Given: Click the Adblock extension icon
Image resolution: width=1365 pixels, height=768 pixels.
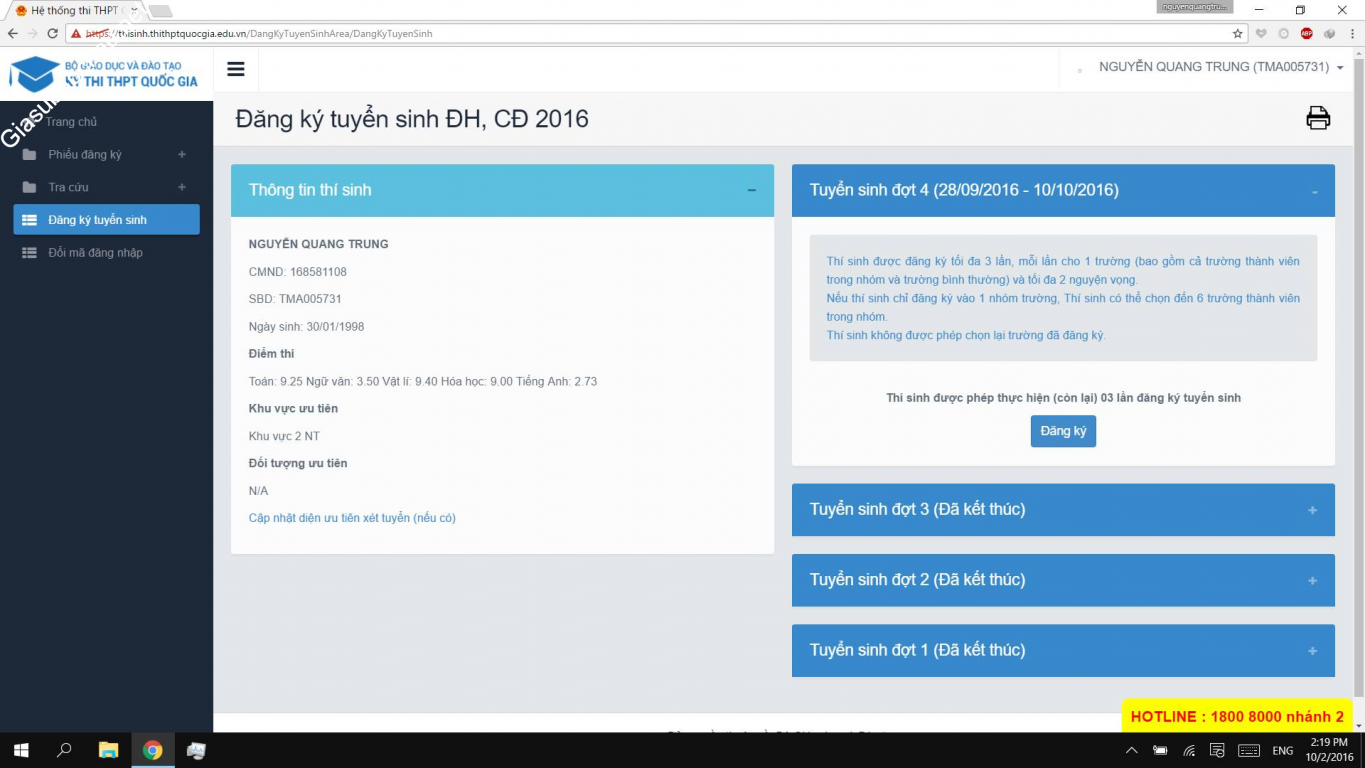Looking at the screenshot, I should (x=1306, y=33).
